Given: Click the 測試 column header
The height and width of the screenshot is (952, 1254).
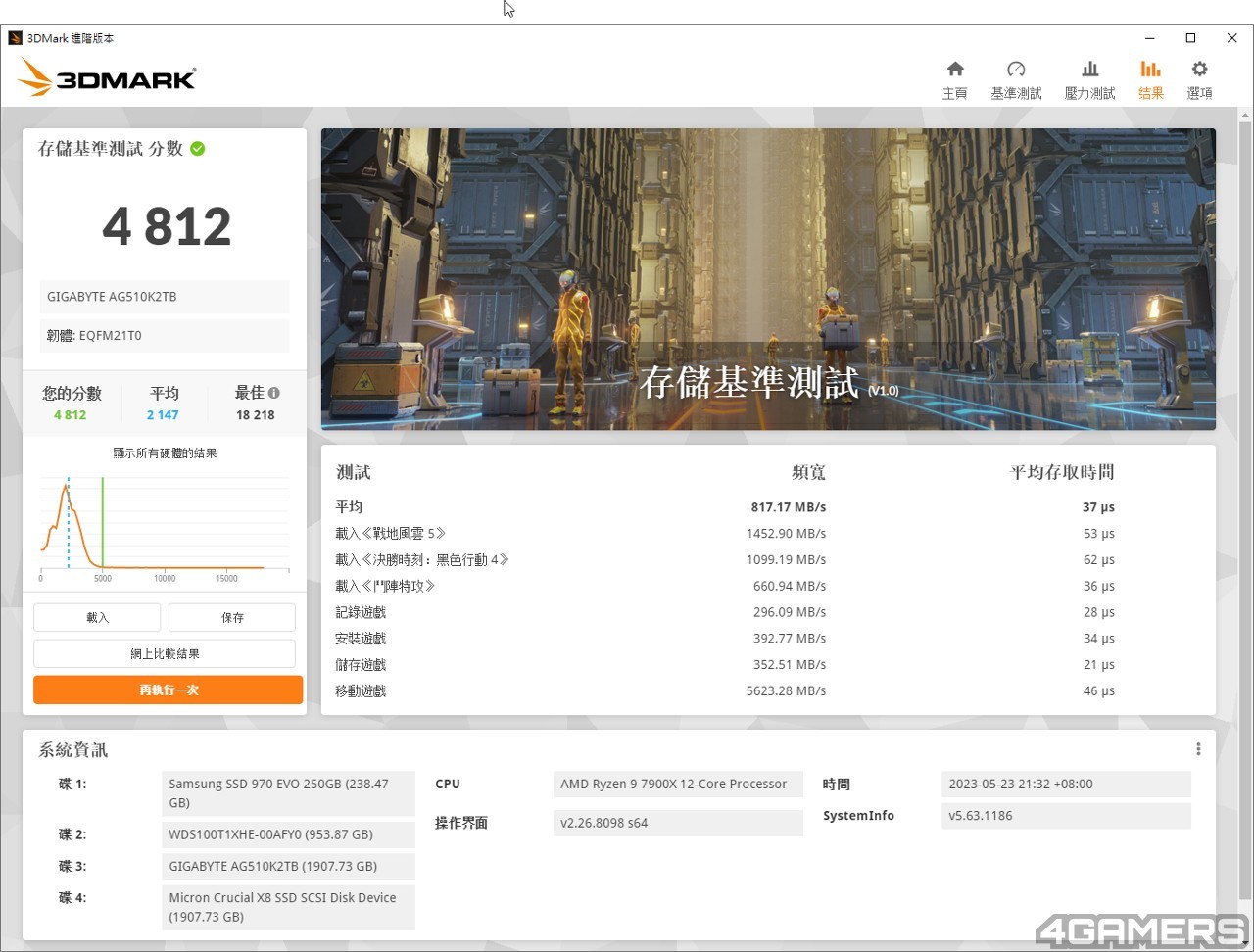Looking at the screenshot, I should click(x=354, y=472).
